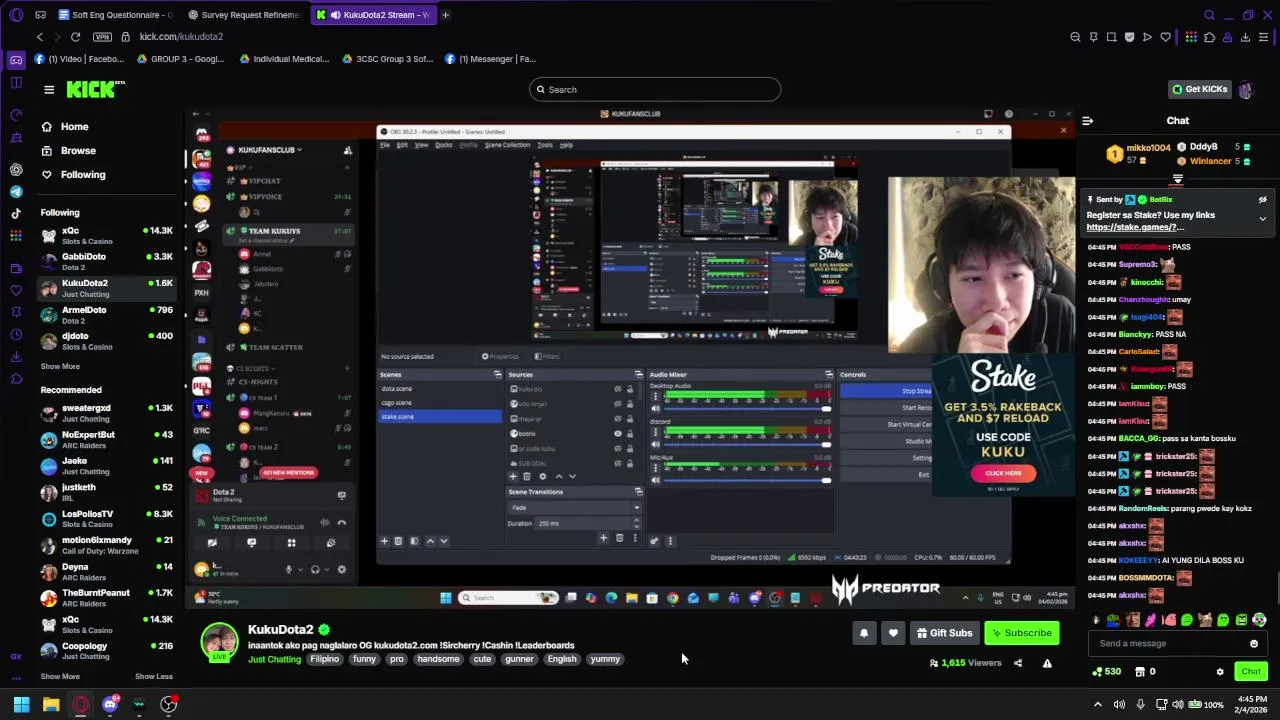The image size is (1280, 720).
Task: Open emoji picker in message box
Action: (1254, 644)
